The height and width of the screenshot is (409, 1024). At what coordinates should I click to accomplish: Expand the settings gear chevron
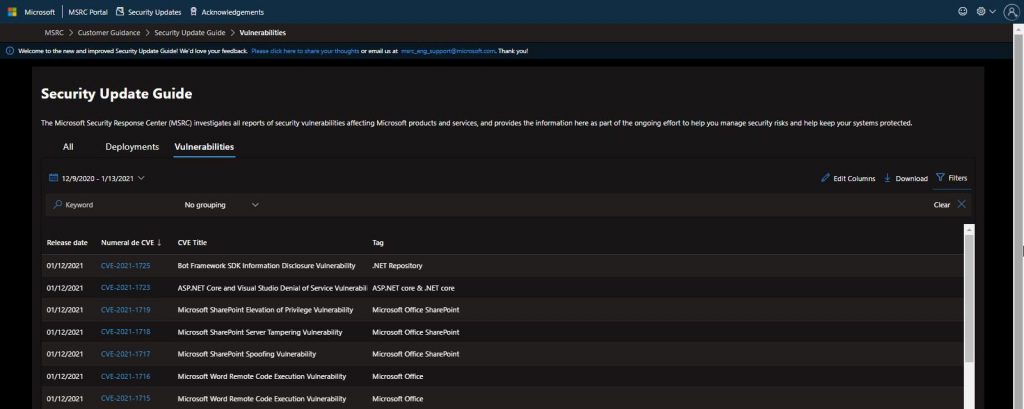coord(993,12)
